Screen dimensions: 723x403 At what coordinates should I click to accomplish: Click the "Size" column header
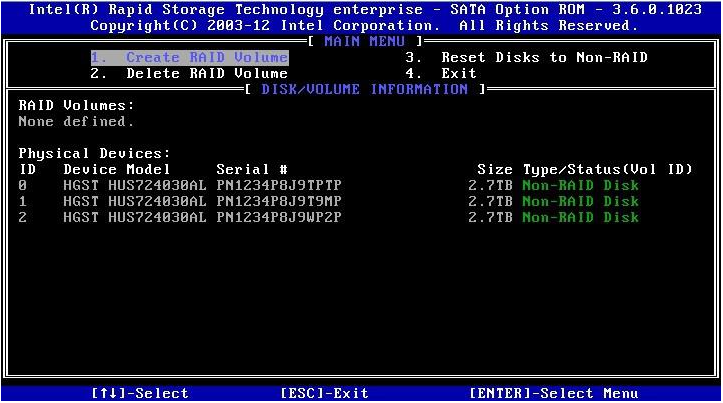coord(494,169)
